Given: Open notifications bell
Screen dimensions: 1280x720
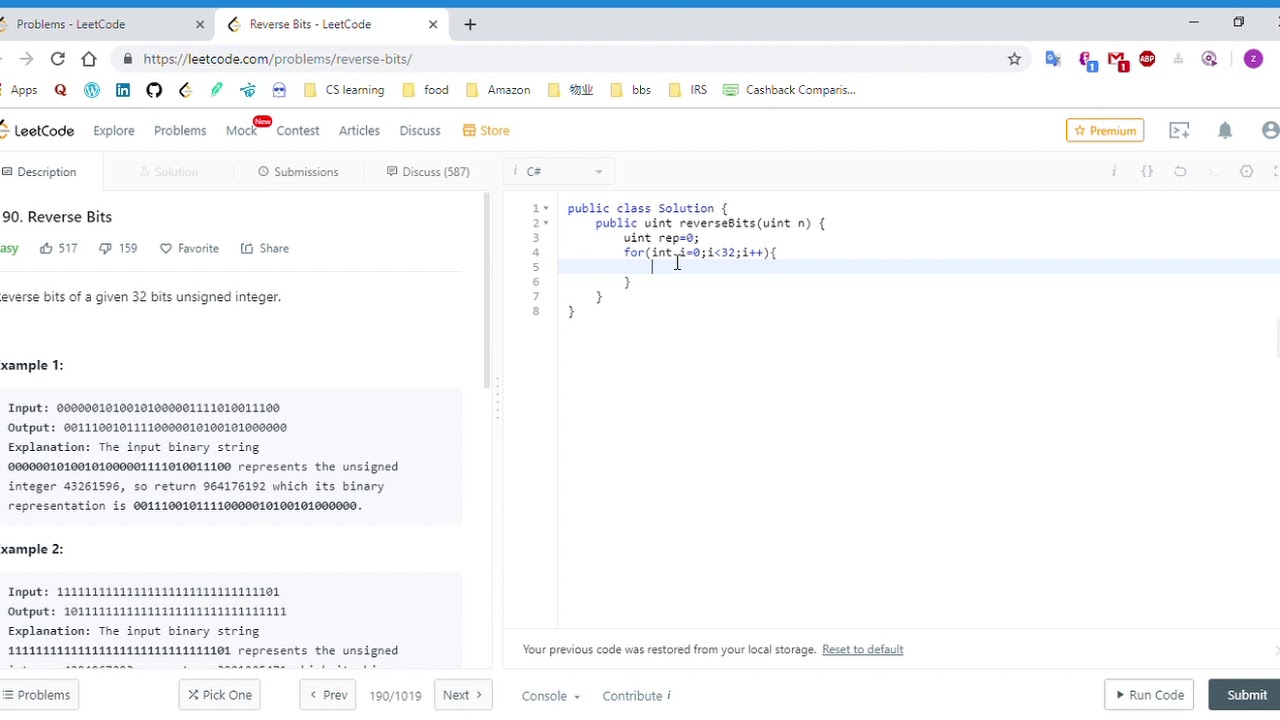Looking at the screenshot, I should [x=1225, y=130].
